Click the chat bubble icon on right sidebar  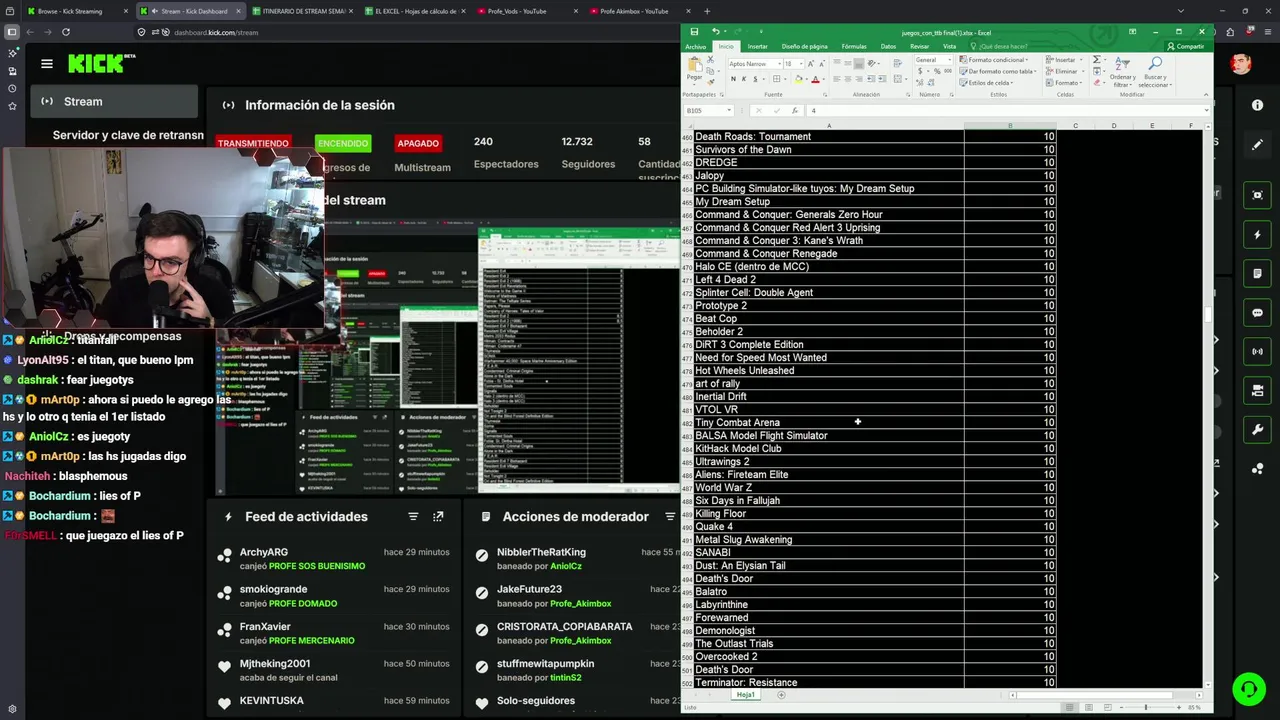(x=1257, y=313)
